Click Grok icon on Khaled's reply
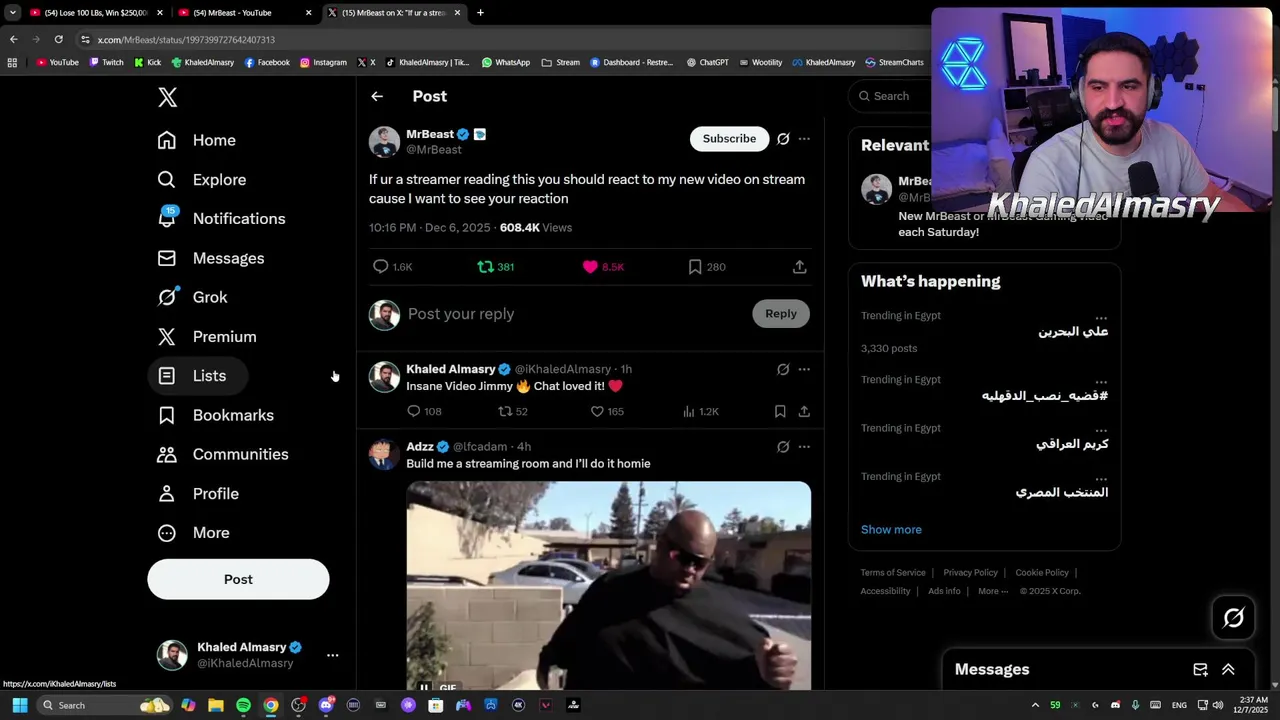This screenshot has width=1280, height=720. [x=783, y=369]
